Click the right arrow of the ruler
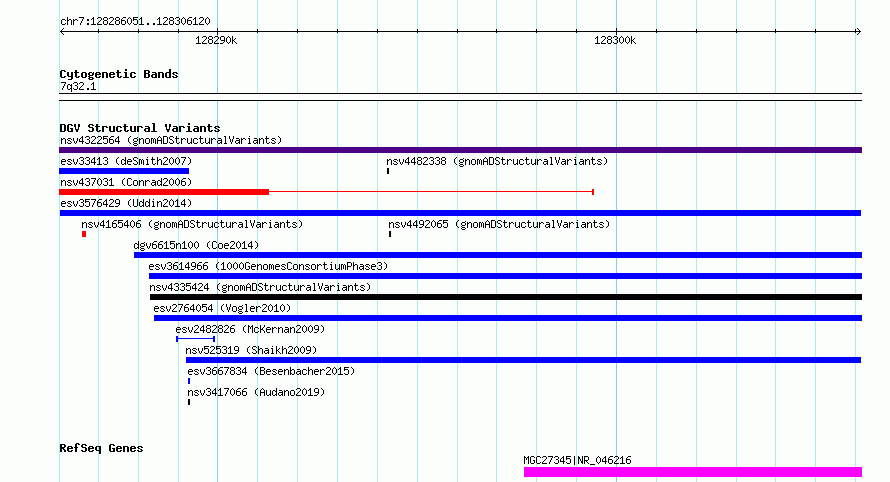Viewport: 890px width, 482px height. [x=858, y=32]
